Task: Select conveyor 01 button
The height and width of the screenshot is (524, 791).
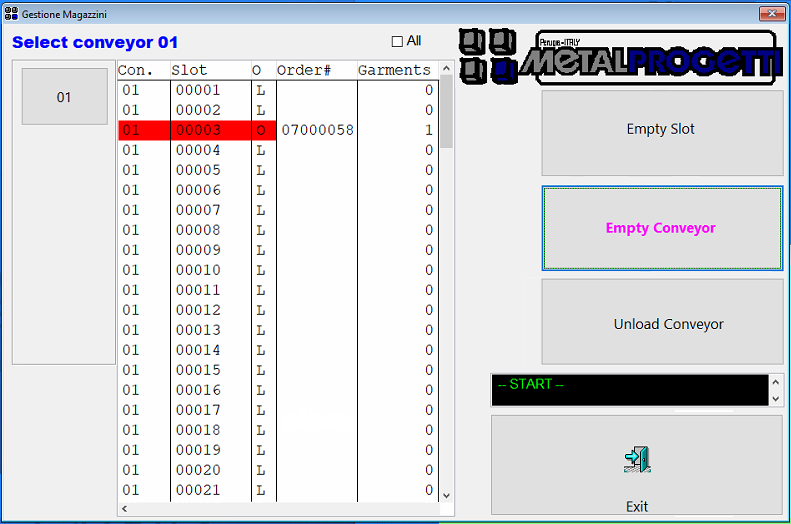Action: point(64,97)
